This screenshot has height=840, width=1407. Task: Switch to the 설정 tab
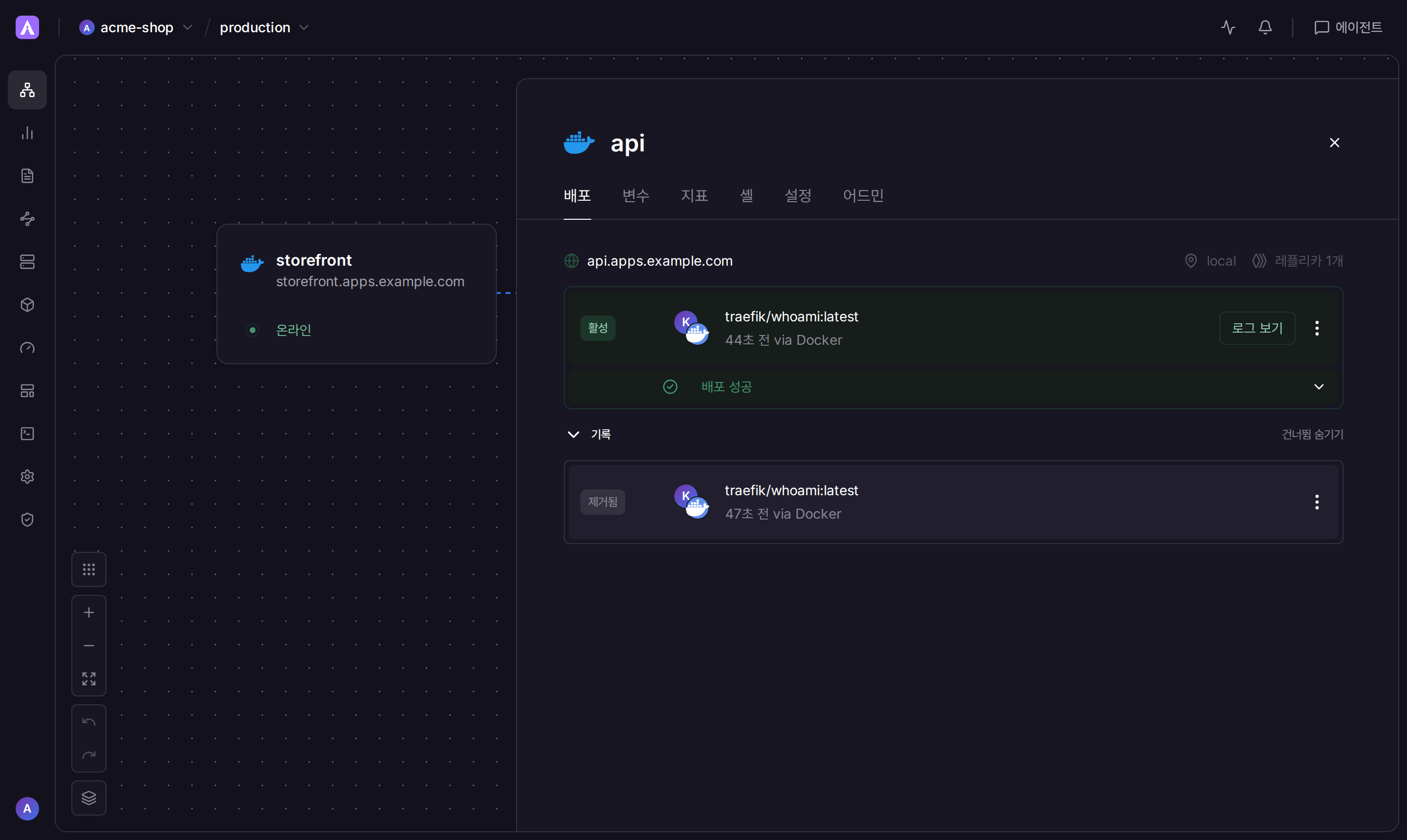click(798, 196)
